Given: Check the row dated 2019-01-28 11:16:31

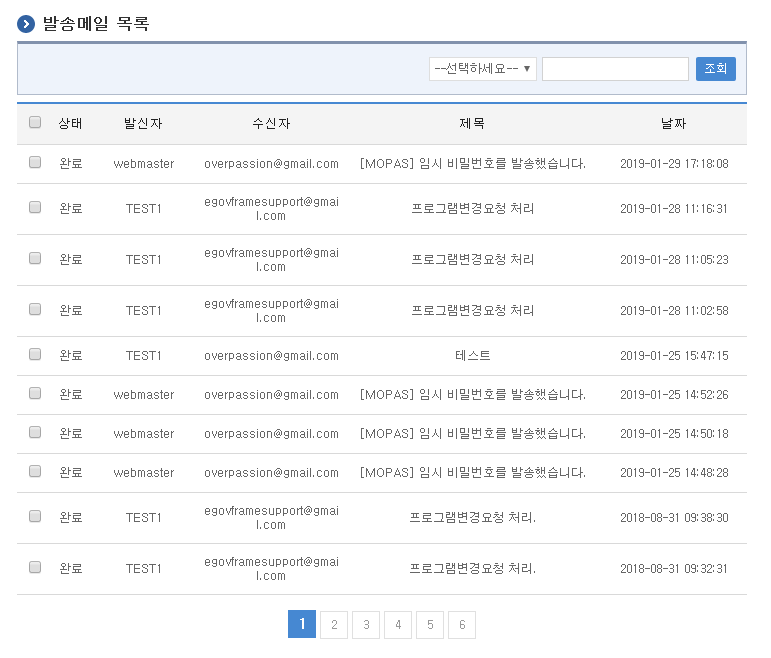Looking at the screenshot, I should 35,208.
